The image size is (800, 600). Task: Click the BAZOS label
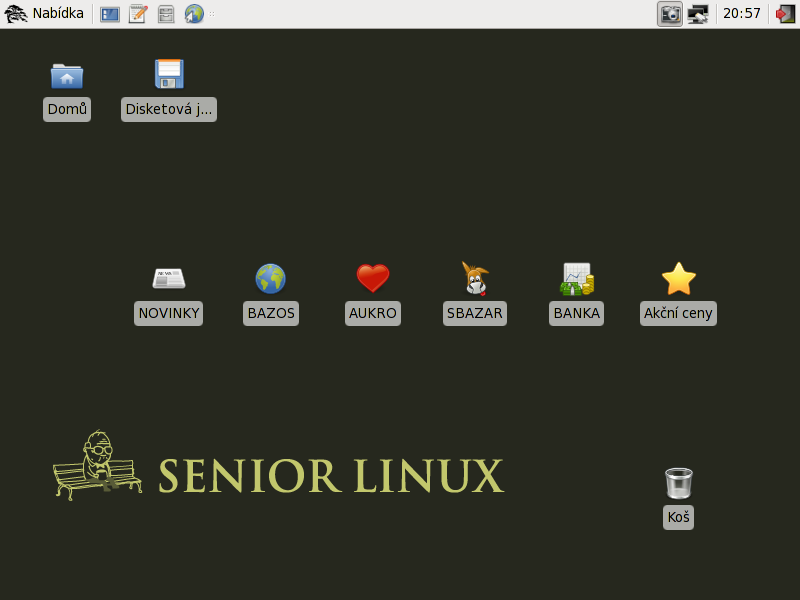click(x=271, y=313)
